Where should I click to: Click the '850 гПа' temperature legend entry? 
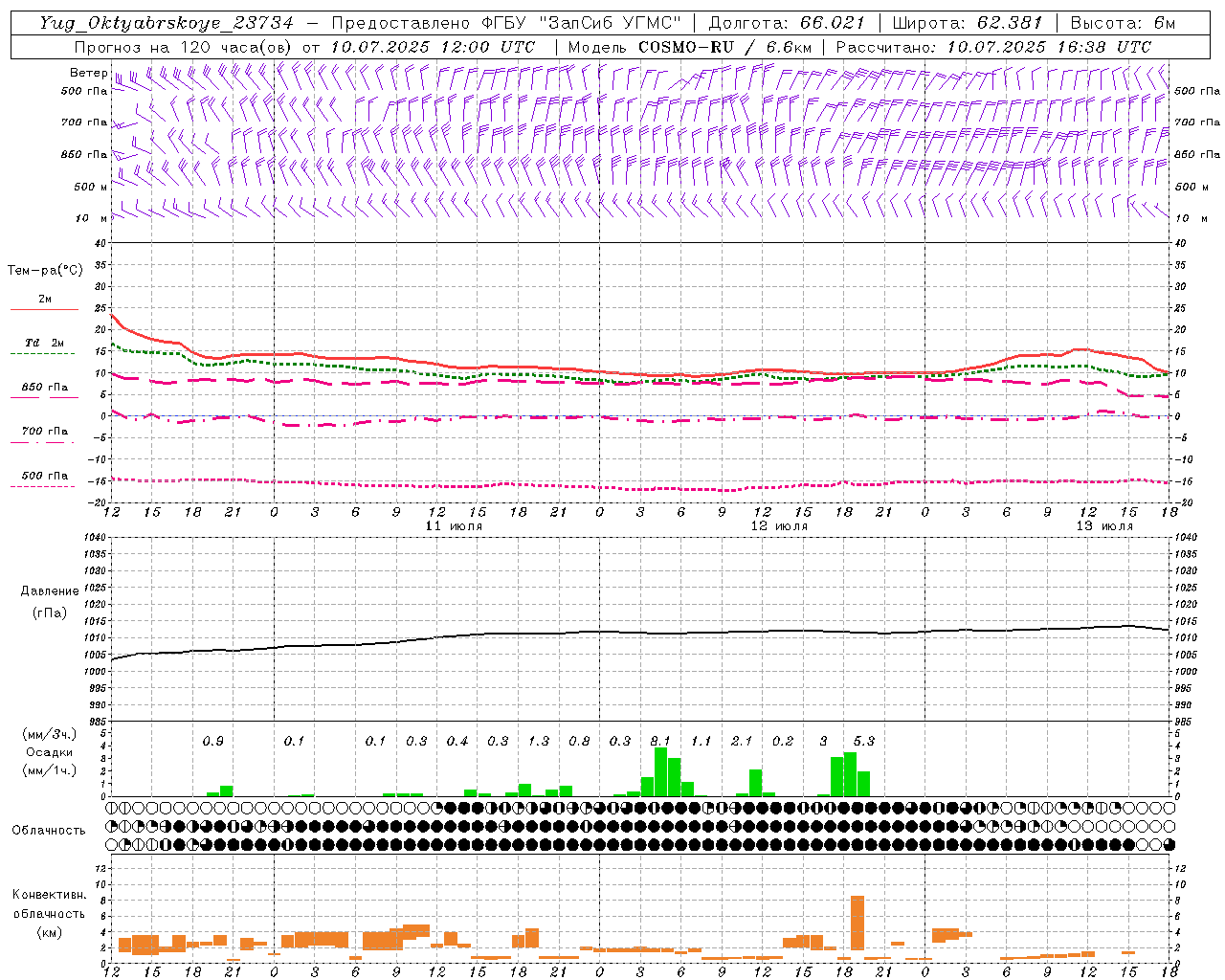(45, 388)
